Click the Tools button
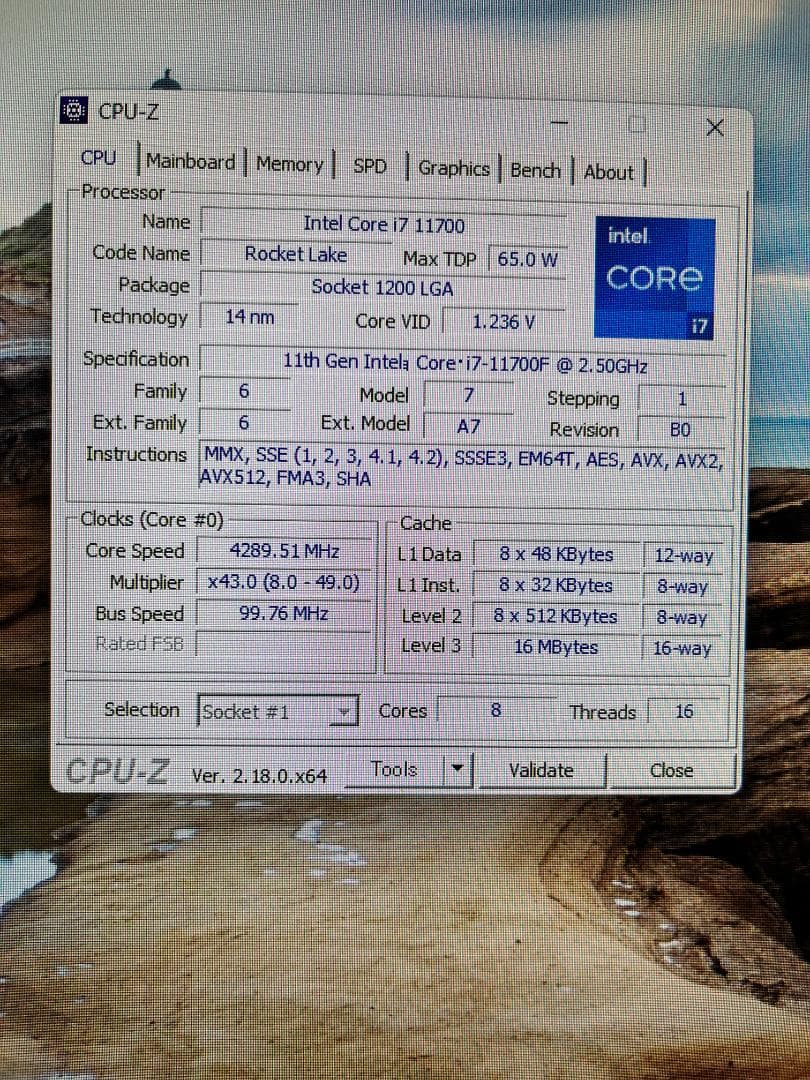The height and width of the screenshot is (1080, 810). pyautogui.click(x=394, y=769)
